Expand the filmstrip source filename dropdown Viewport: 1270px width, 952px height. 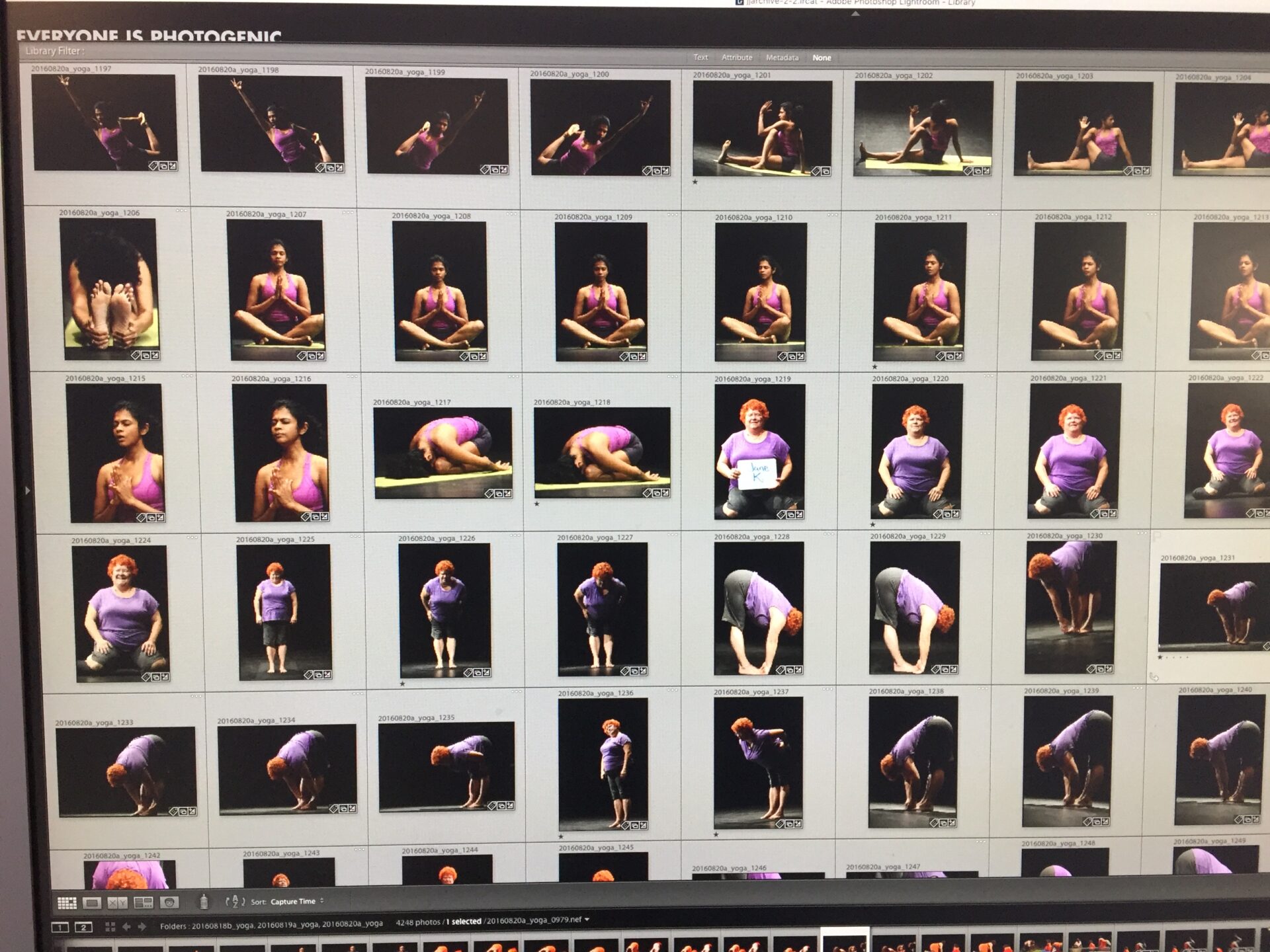pos(587,920)
